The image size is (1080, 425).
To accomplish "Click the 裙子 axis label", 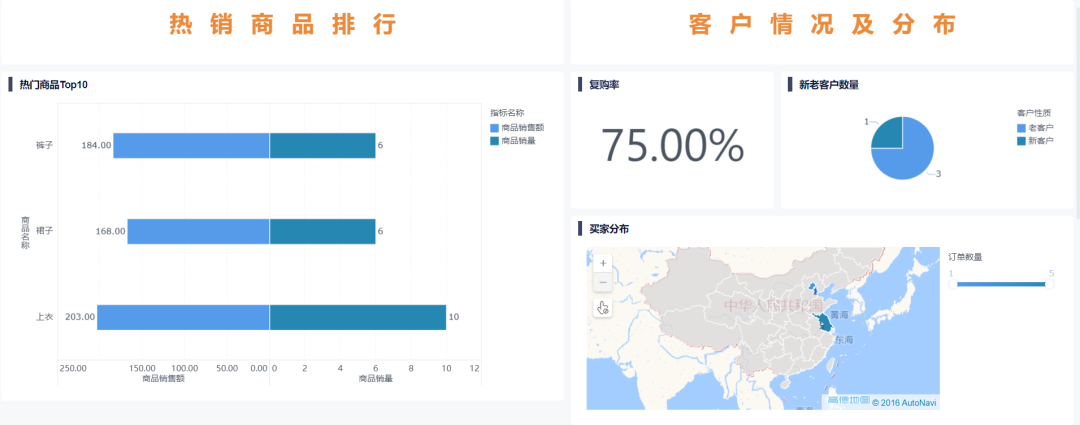I will (x=45, y=231).
